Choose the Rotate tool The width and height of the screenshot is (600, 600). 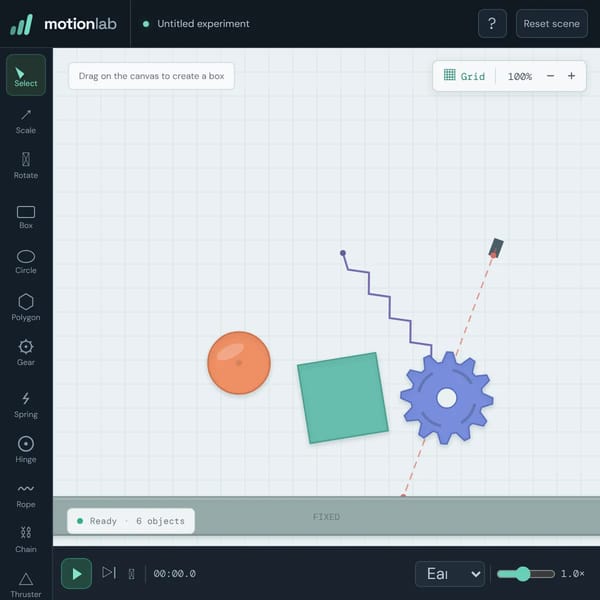tap(26, 166)
